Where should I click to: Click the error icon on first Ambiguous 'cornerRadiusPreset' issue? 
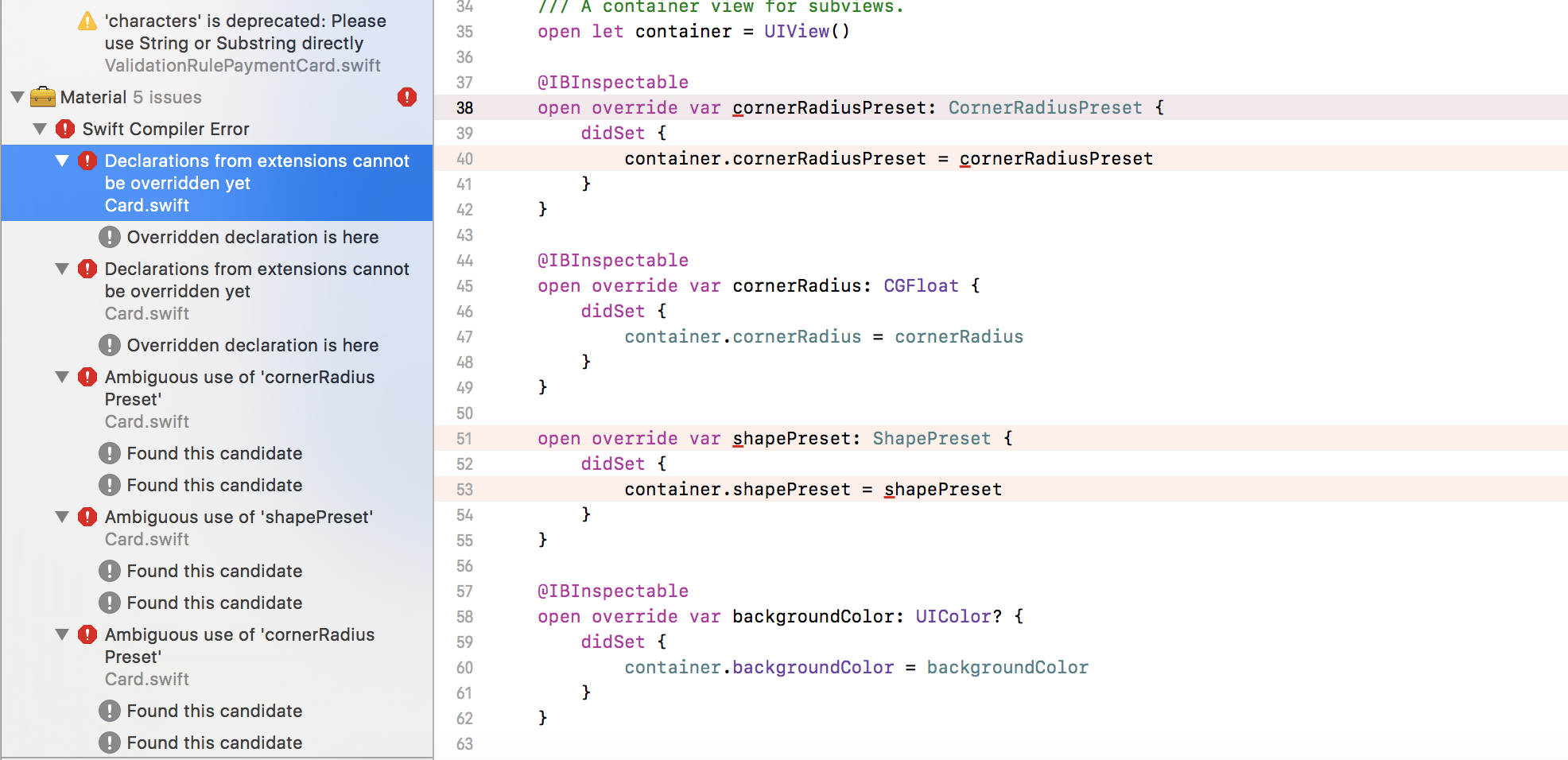coord(87,377)
